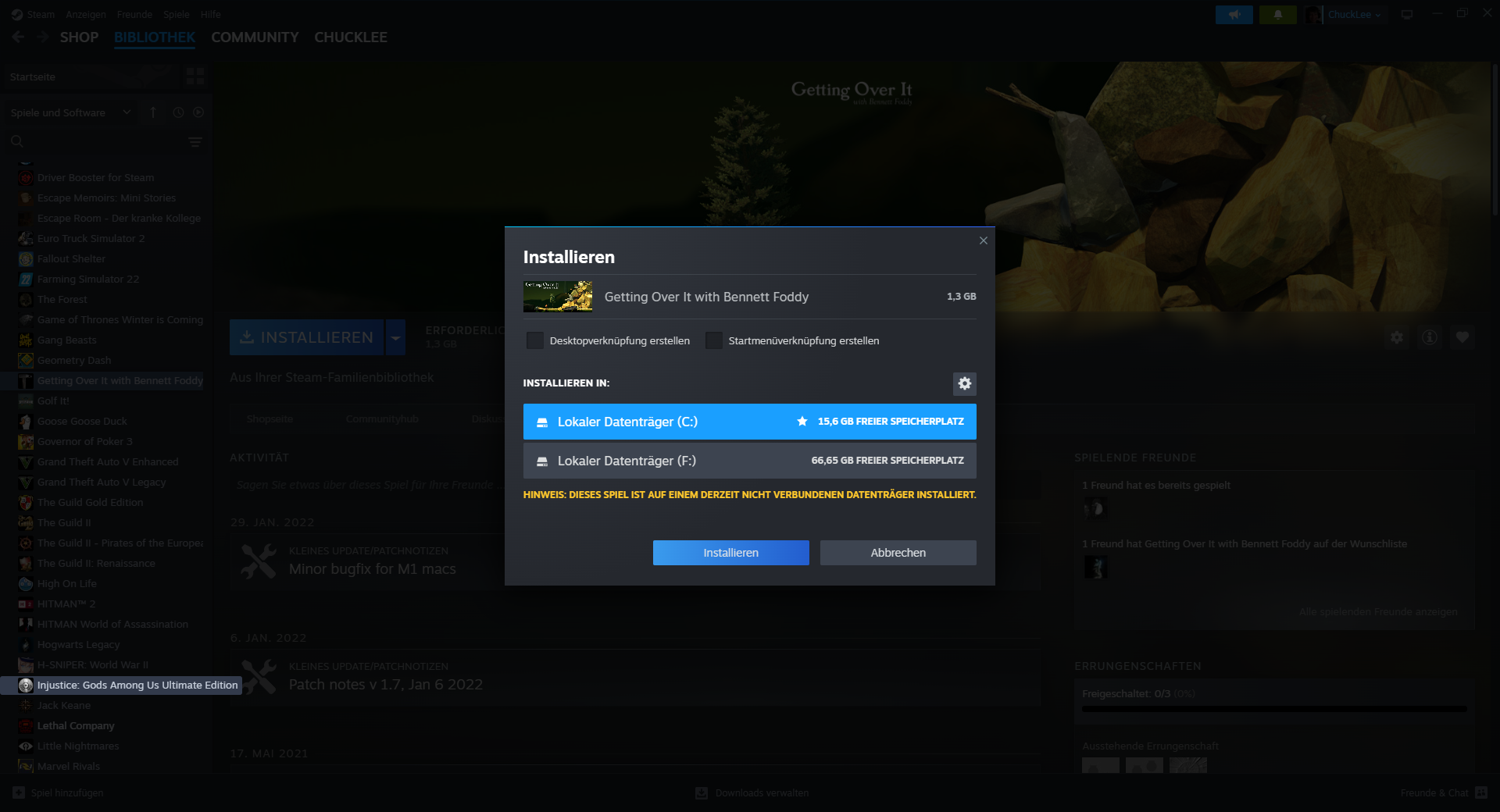Enable Desktopverknüpfung erstellen checkbox

tap(535, 340)
